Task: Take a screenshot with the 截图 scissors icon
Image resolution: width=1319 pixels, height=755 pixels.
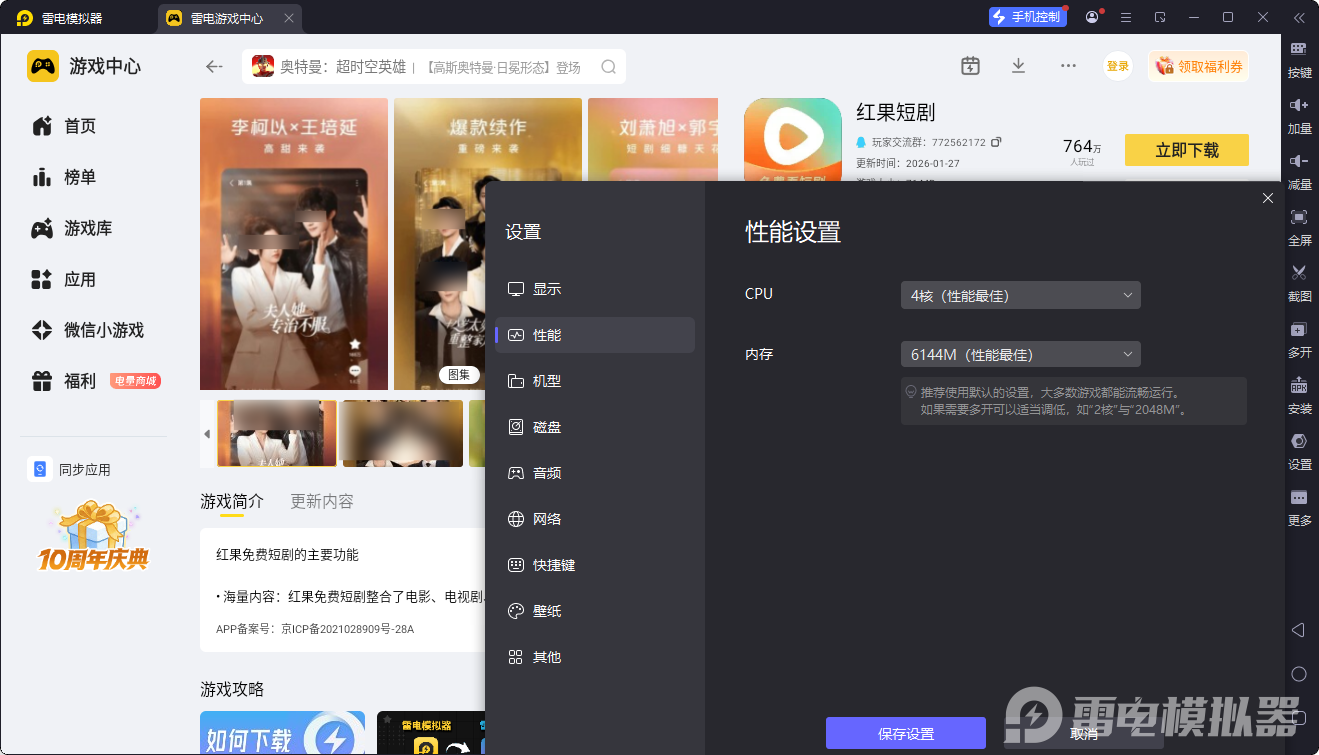Action: coord(1299,274)
